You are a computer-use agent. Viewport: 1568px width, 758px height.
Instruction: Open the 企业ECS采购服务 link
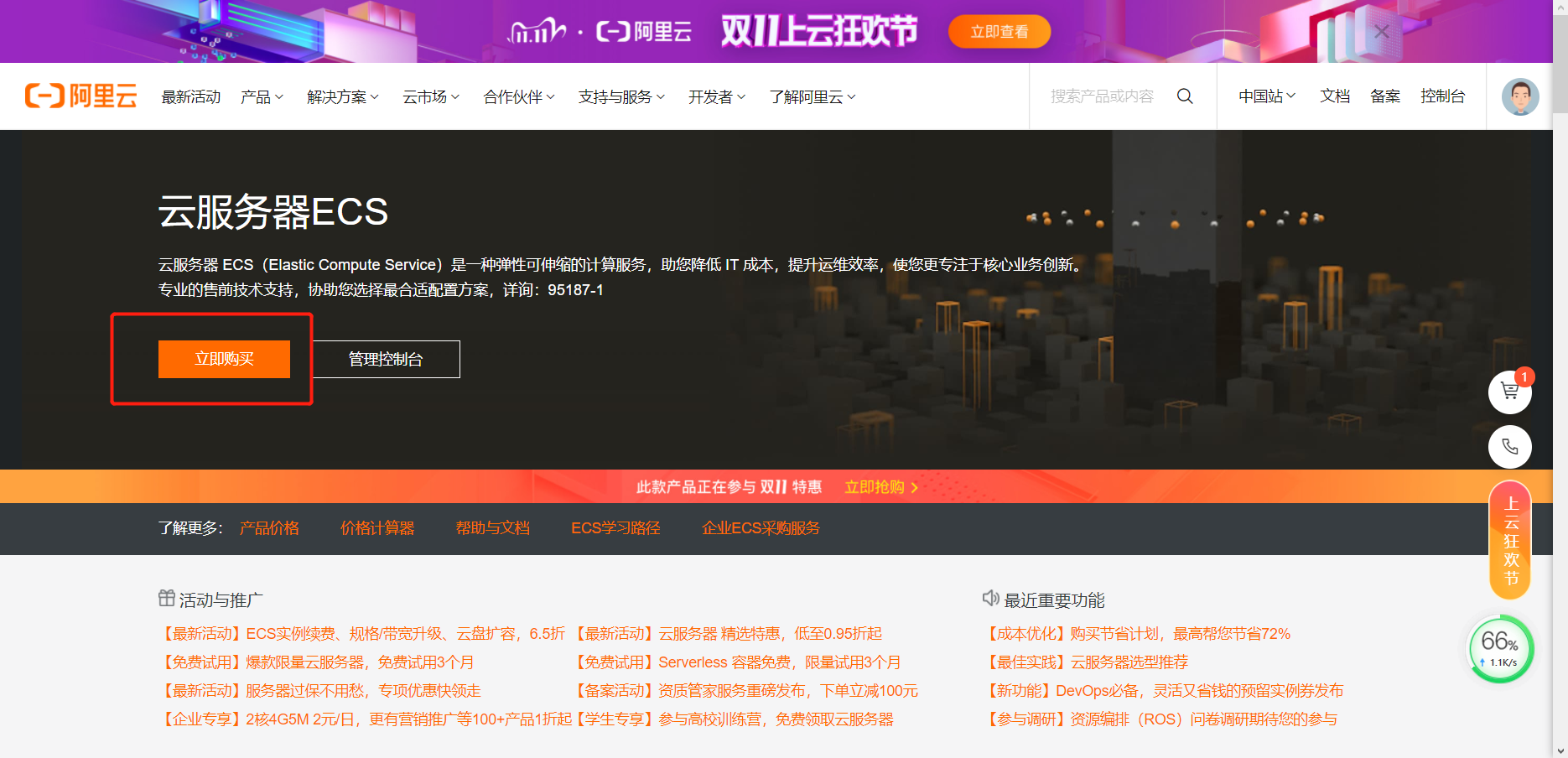(761, 528)
